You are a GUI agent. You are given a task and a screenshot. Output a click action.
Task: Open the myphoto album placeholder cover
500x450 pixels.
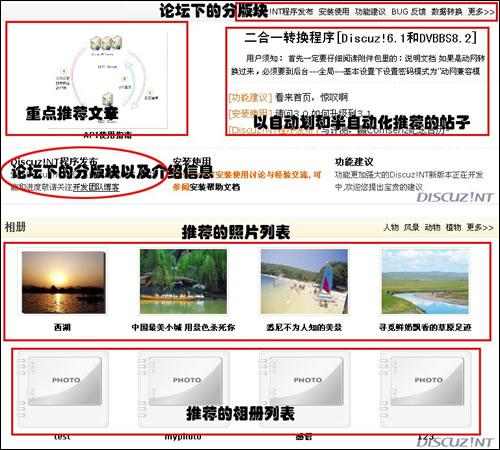pyautogui.click(x=183, y=389)
